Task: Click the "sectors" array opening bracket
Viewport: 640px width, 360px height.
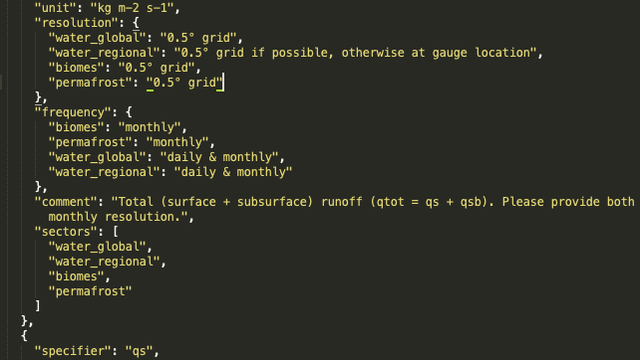Action: pyautogui.click(x=116, y=232)
